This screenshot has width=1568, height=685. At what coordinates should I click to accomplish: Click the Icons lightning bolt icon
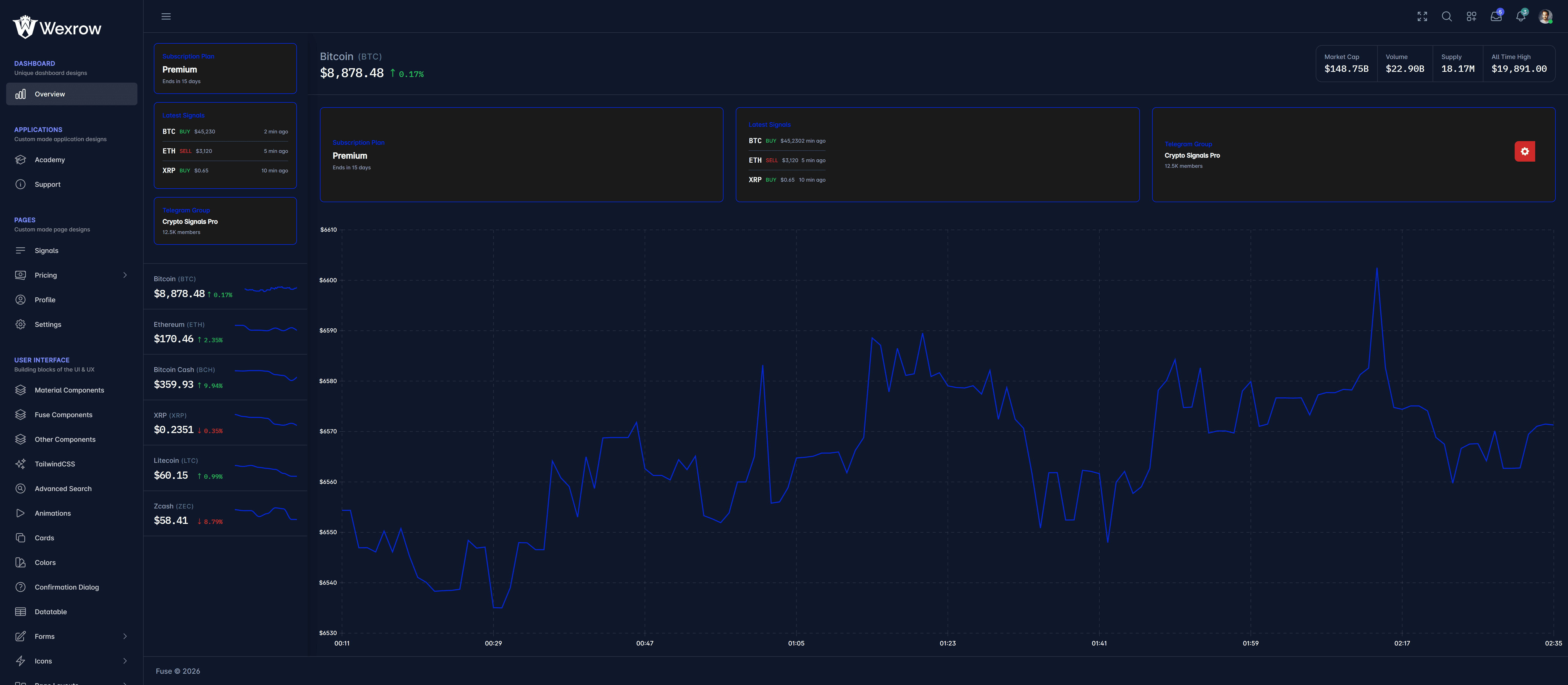(21, 661)
